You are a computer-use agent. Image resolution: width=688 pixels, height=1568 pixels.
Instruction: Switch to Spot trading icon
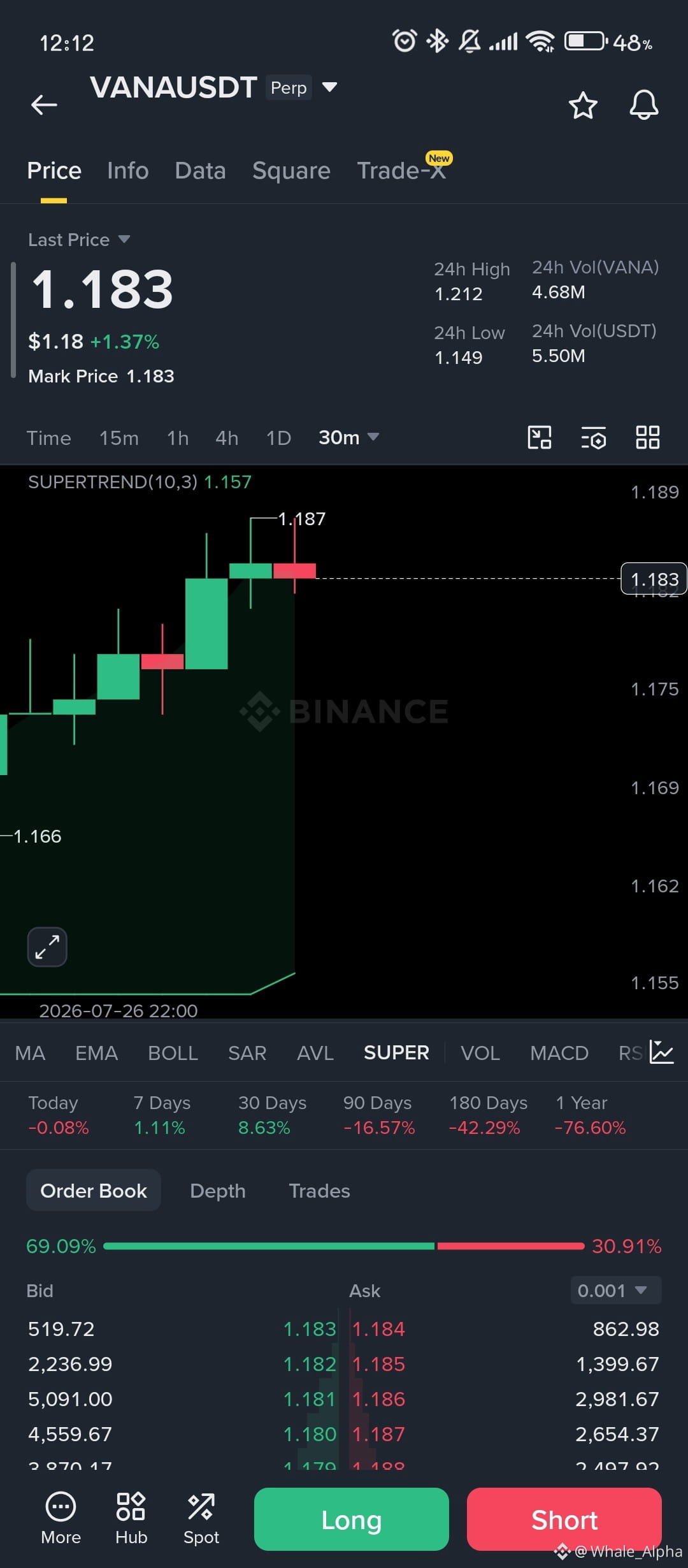pos(201,1520)
